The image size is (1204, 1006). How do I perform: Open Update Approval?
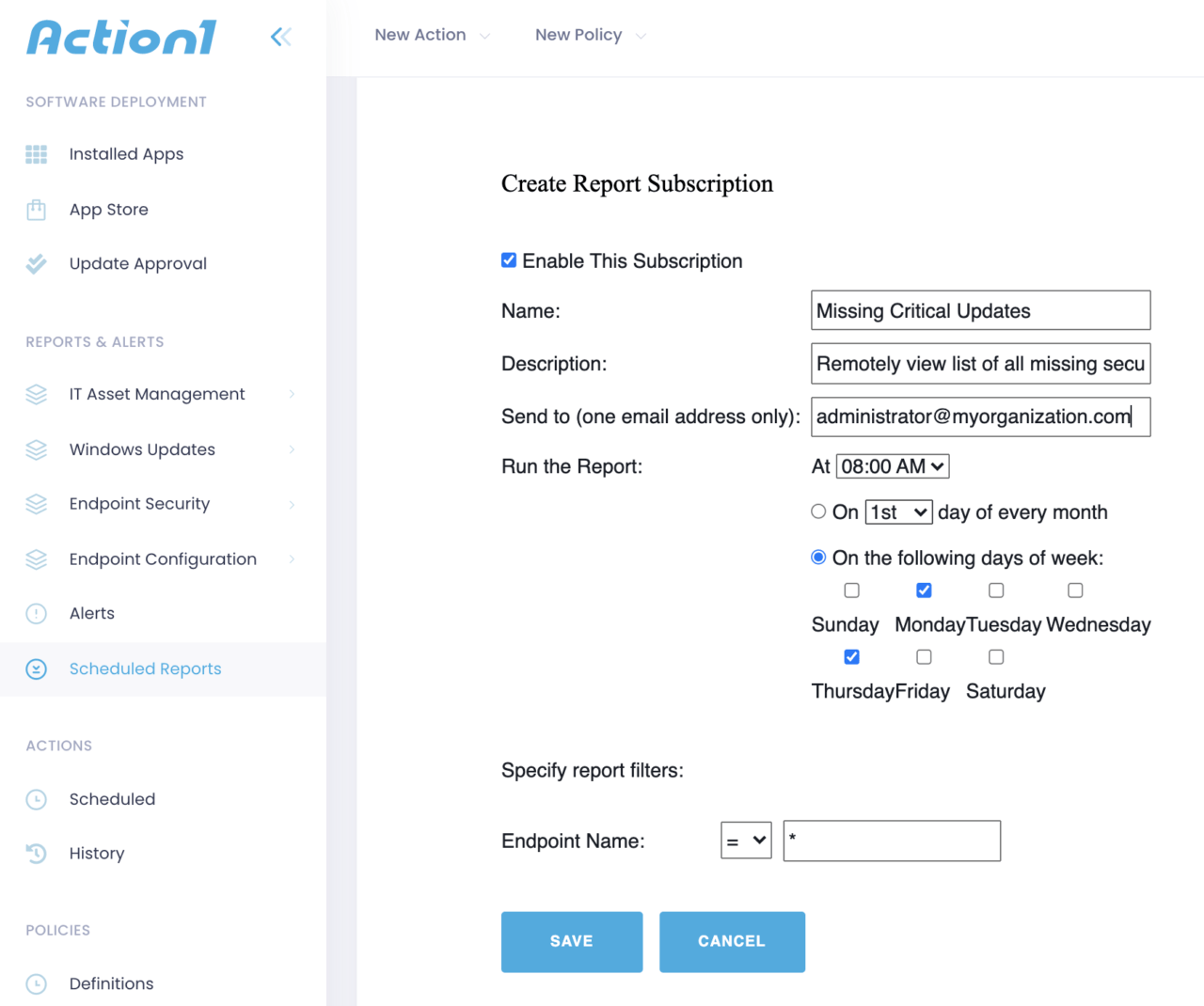[x=137, y=264]
